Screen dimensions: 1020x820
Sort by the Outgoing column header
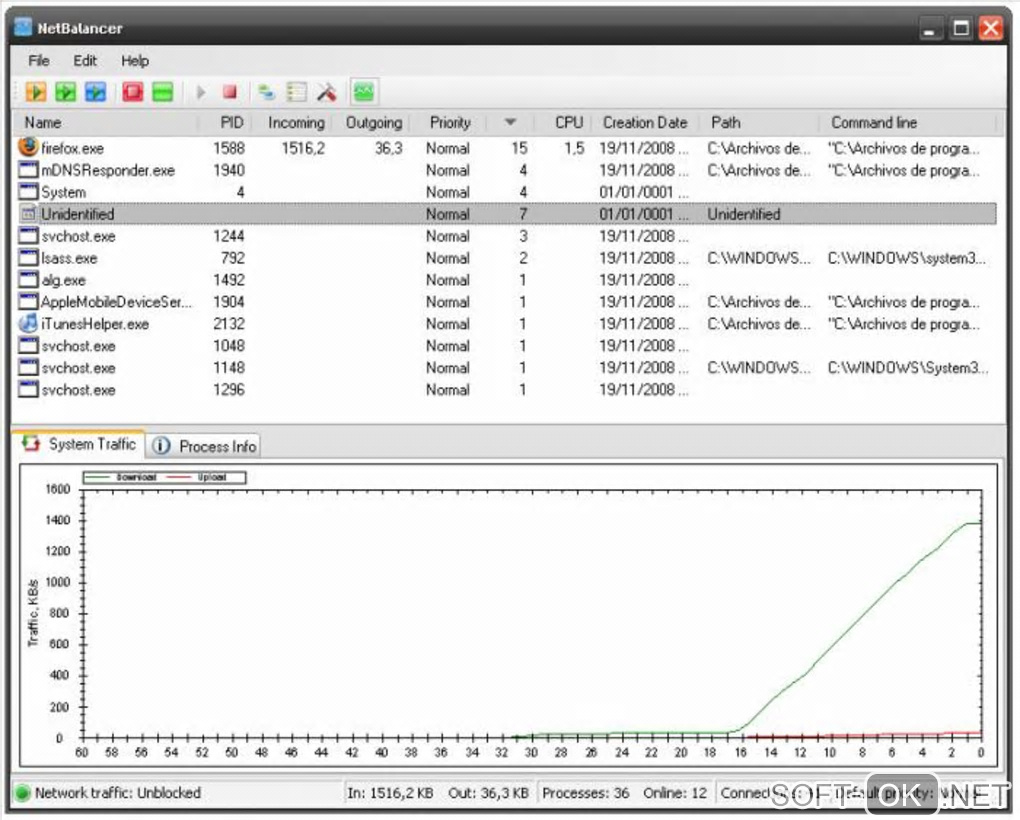pyautogui.click(x=371, y=122)
